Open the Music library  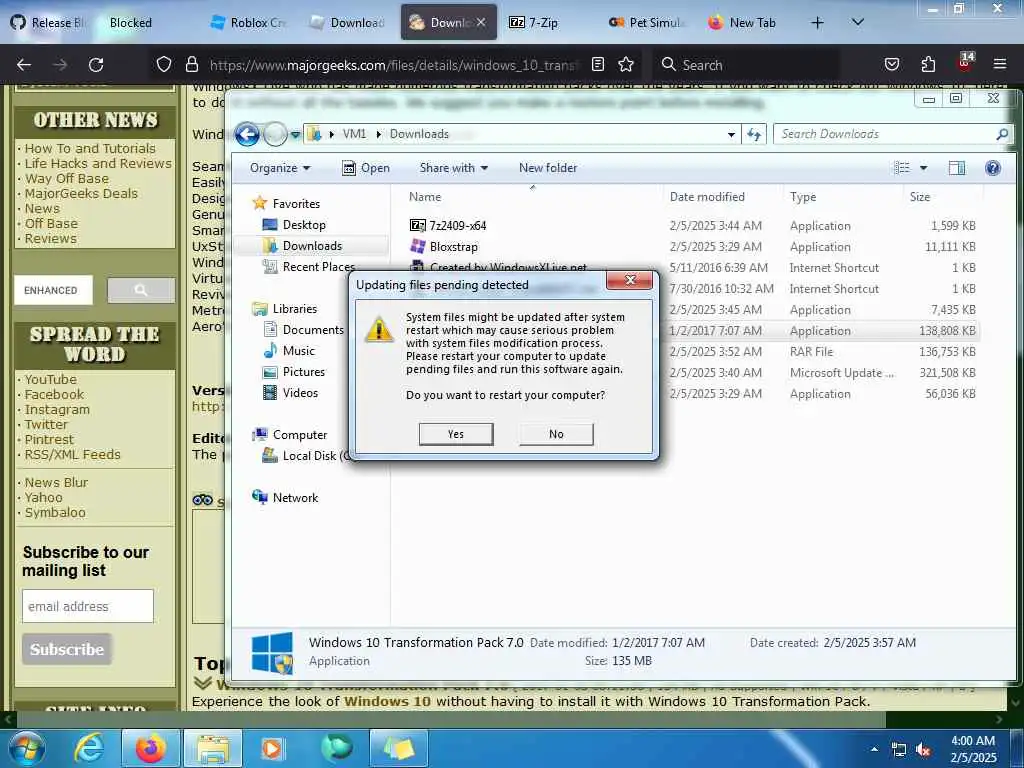[x=289, y=351]
